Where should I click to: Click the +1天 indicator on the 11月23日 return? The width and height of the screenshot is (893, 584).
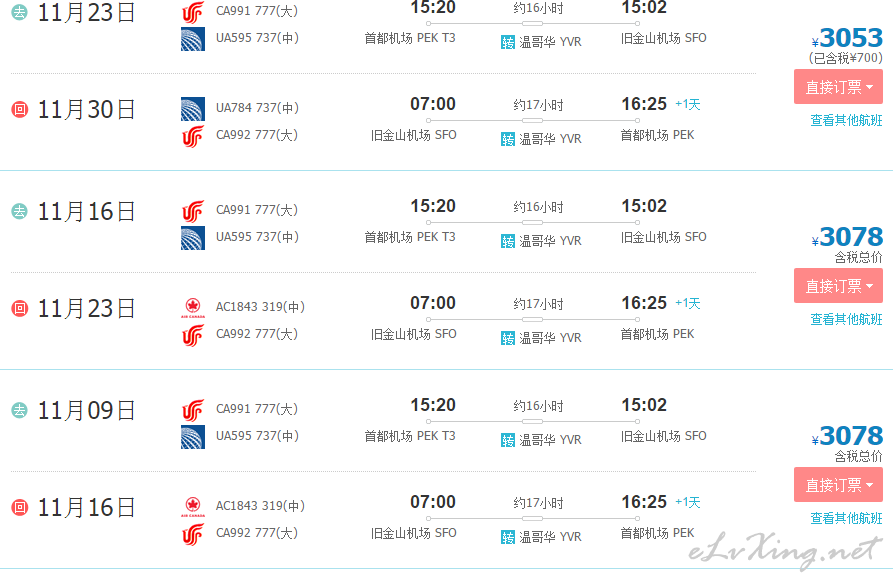688,303
